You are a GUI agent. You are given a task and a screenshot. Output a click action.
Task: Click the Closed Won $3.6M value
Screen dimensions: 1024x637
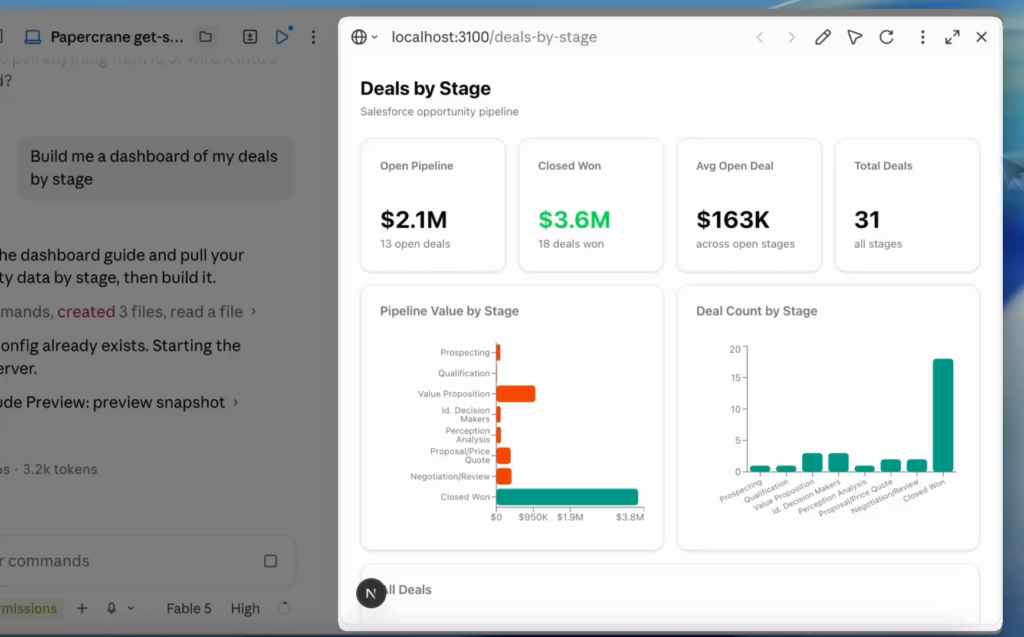pos(574,220)
